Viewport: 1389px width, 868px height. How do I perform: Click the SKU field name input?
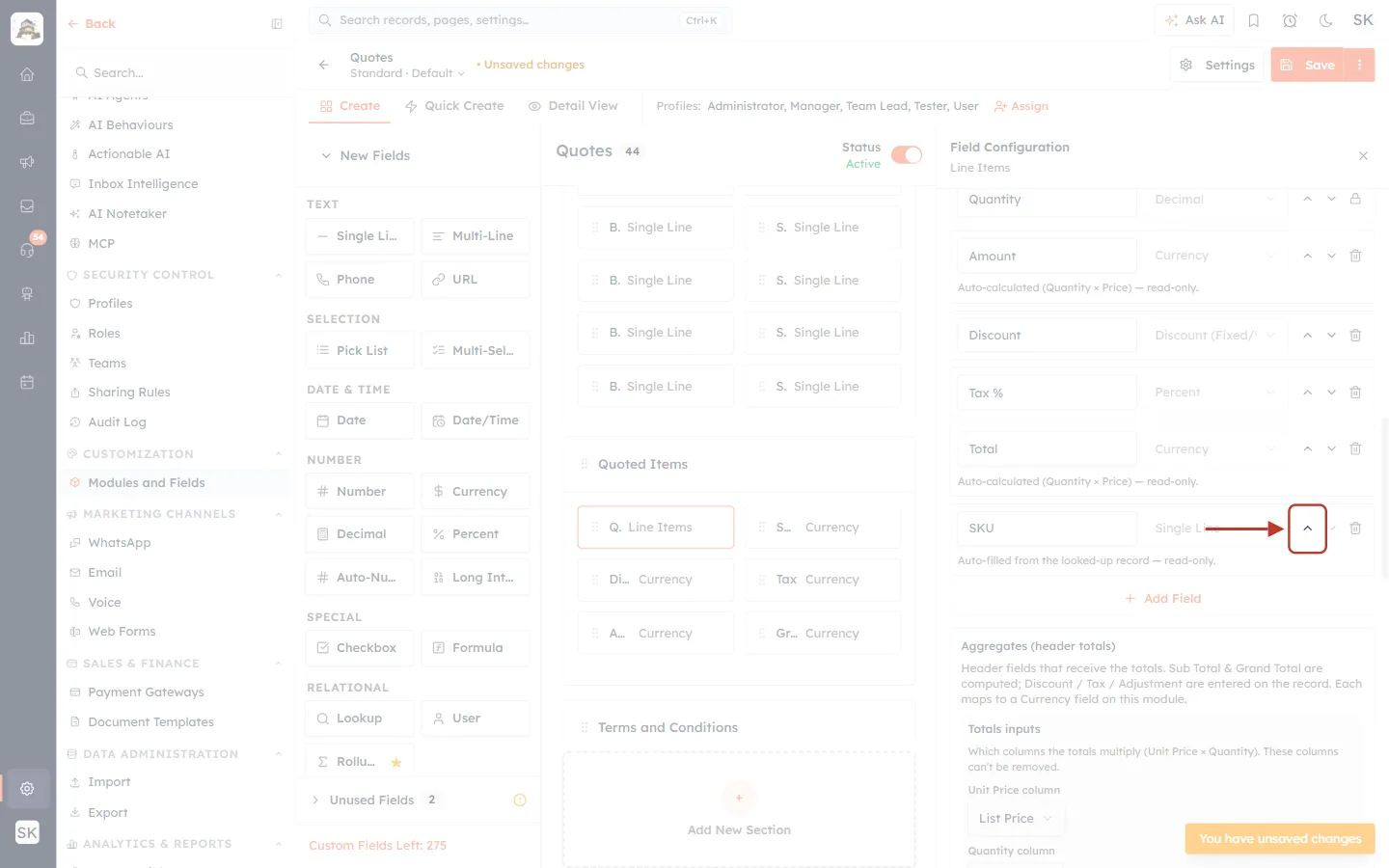tap(1047, 528)
